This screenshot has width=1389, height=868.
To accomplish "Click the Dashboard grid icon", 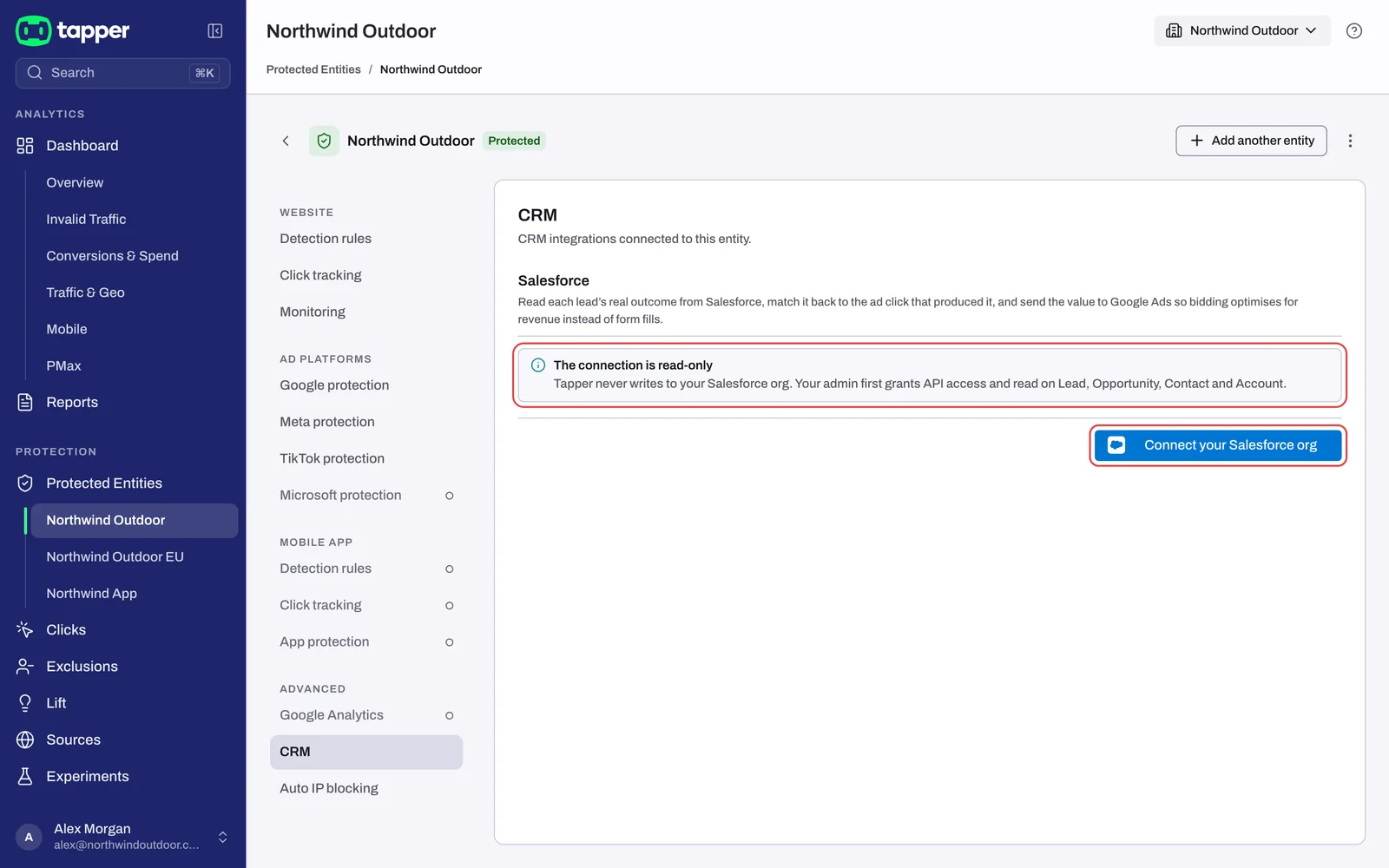I will point(25,146).
